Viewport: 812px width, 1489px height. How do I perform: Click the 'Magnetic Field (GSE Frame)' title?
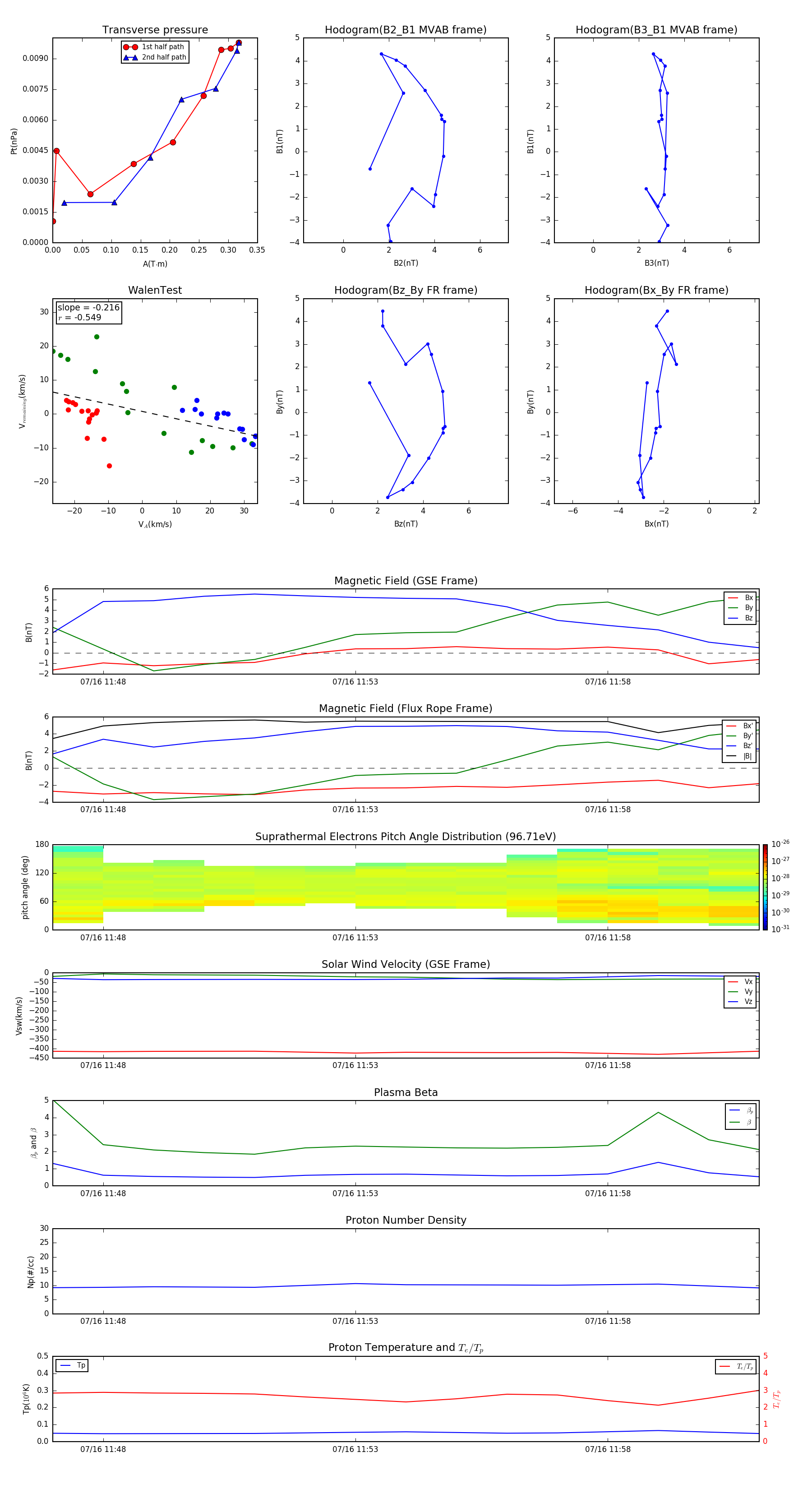(406, 581)
